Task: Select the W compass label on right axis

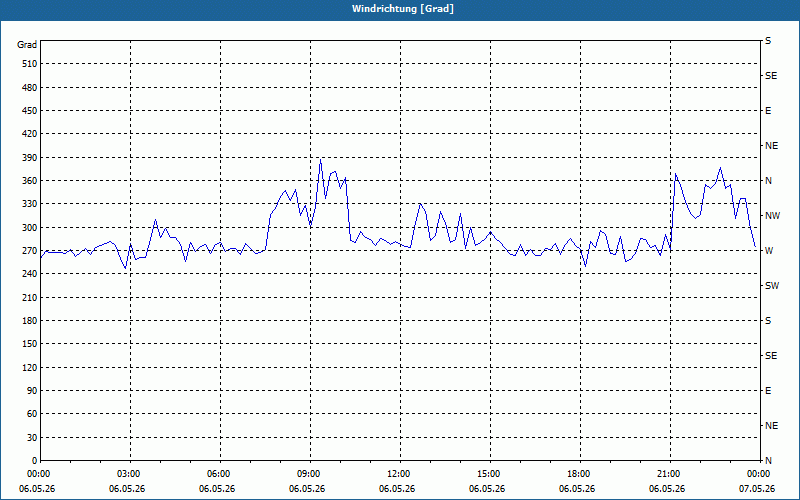Action: pos(769,251)
